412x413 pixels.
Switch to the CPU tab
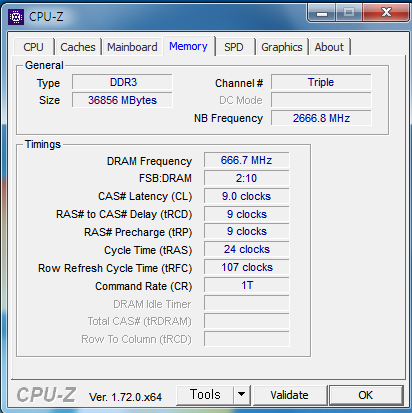(33, 47)
